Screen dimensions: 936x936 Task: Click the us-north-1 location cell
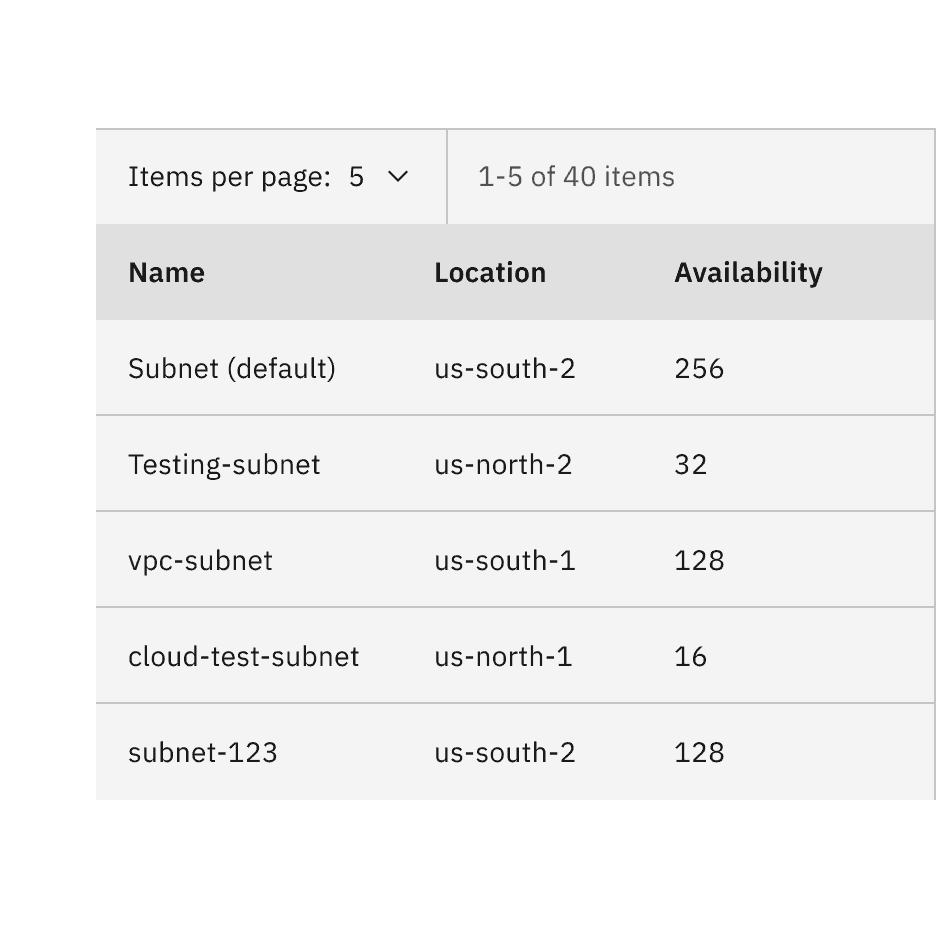(504, 656)
